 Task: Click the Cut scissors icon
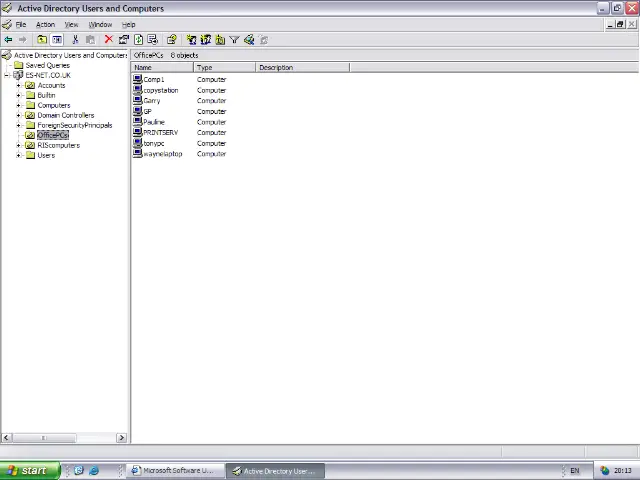[x=75, y=40]
